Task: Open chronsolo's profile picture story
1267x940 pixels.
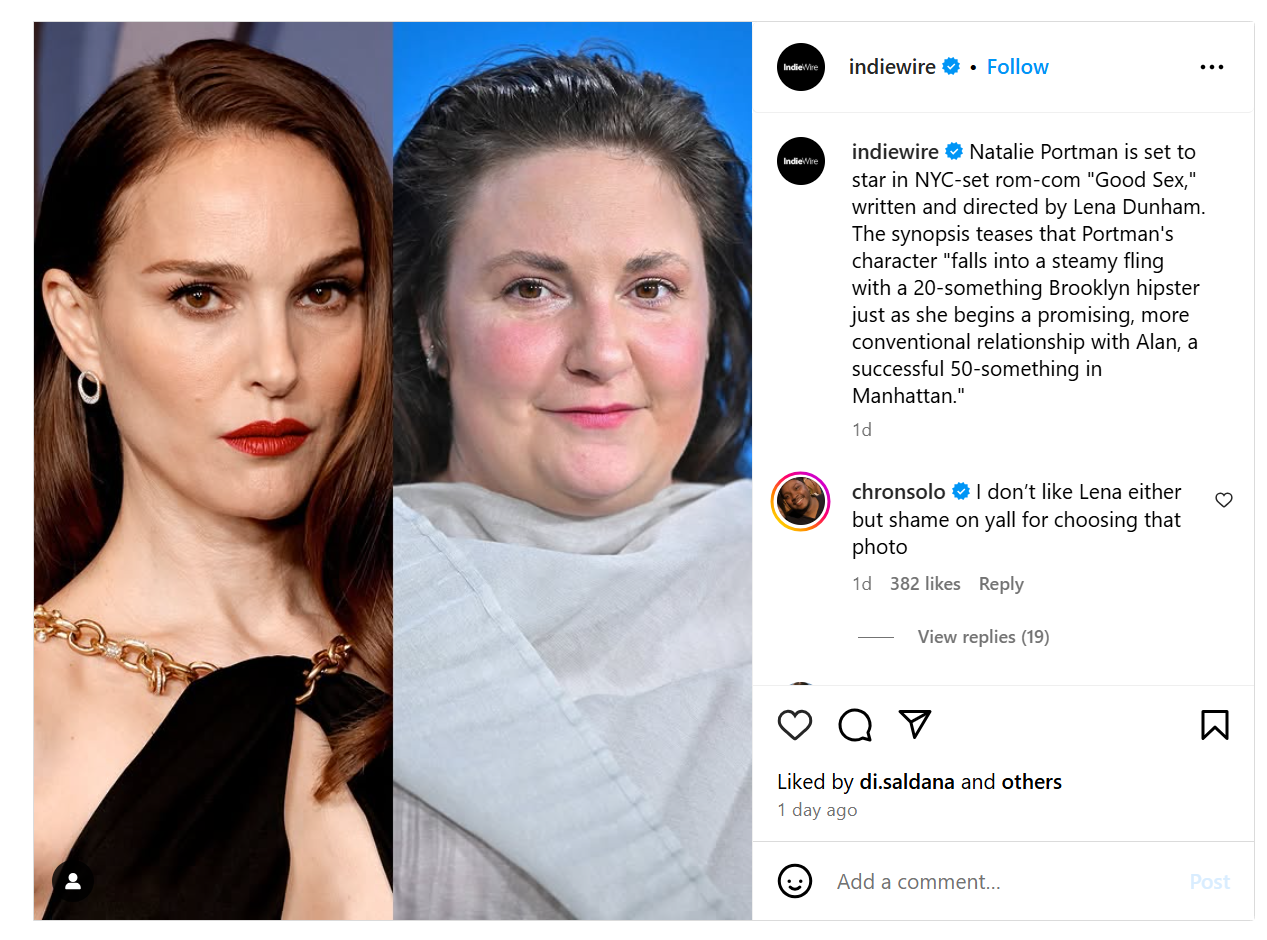Action: tap(801, 501)
